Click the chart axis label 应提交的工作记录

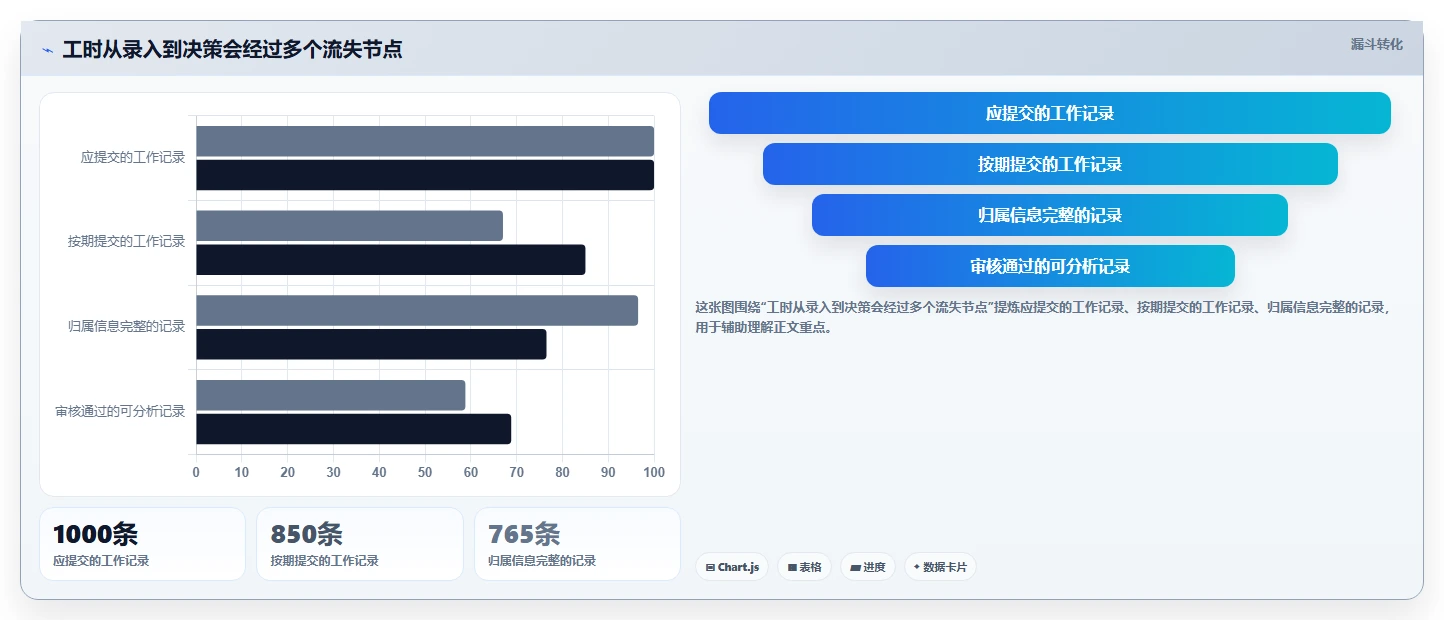click(x=133, y=157)
